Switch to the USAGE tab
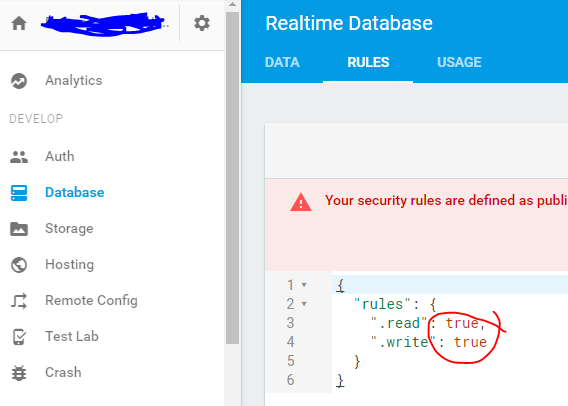 [459, 62]
